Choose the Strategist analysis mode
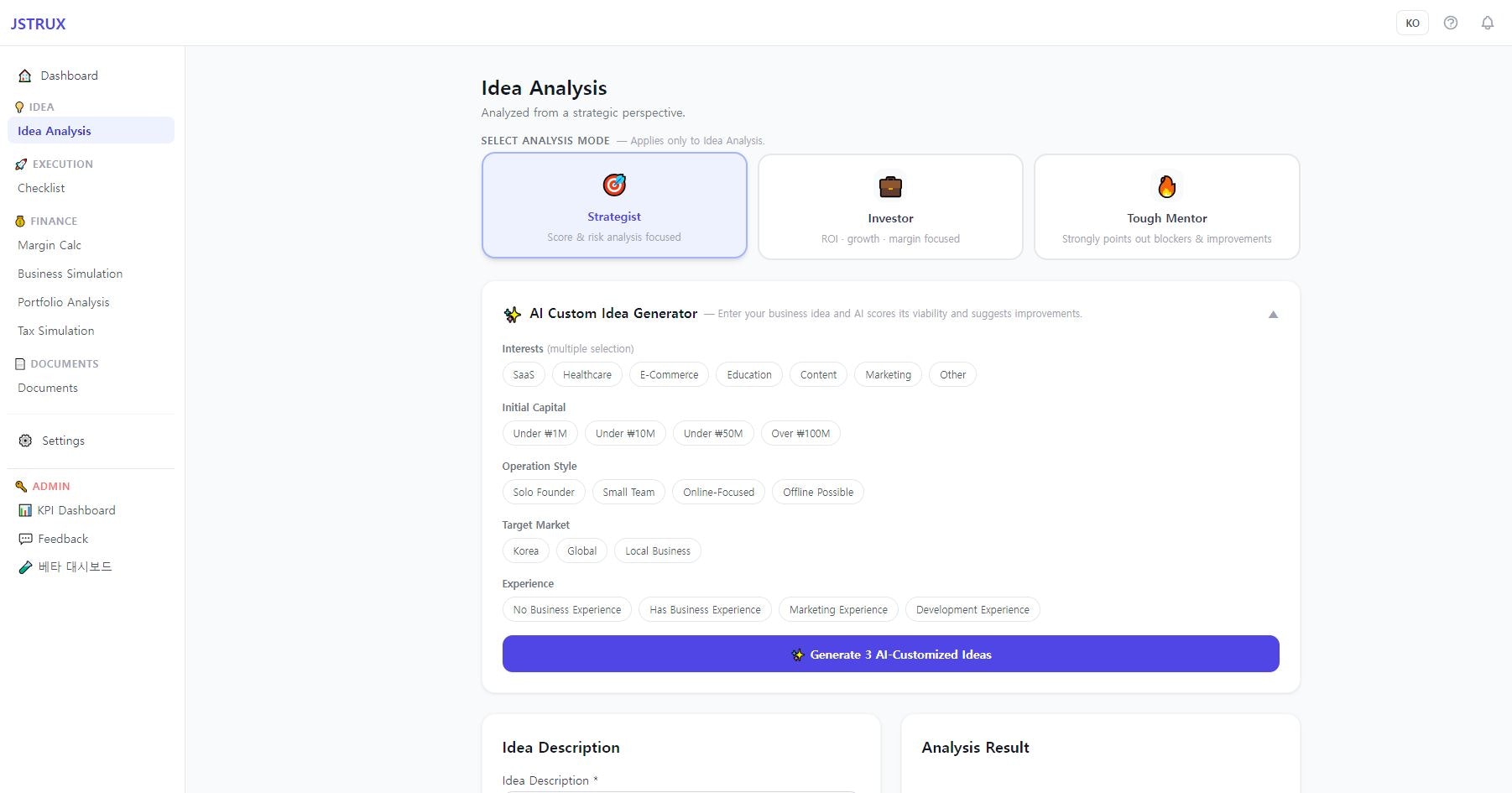Viewport: 1512px width, 793px height. point(614,206)
